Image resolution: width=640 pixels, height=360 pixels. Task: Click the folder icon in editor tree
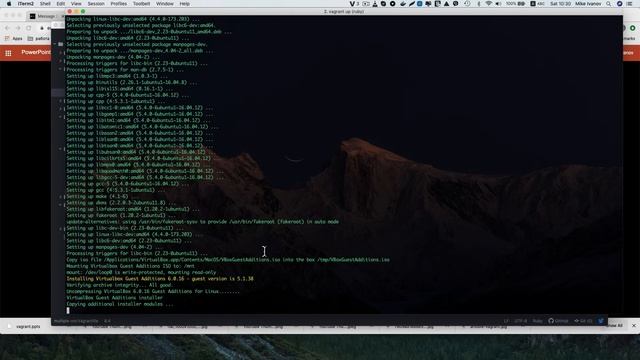pyautogui.click(x=60, y=44)
